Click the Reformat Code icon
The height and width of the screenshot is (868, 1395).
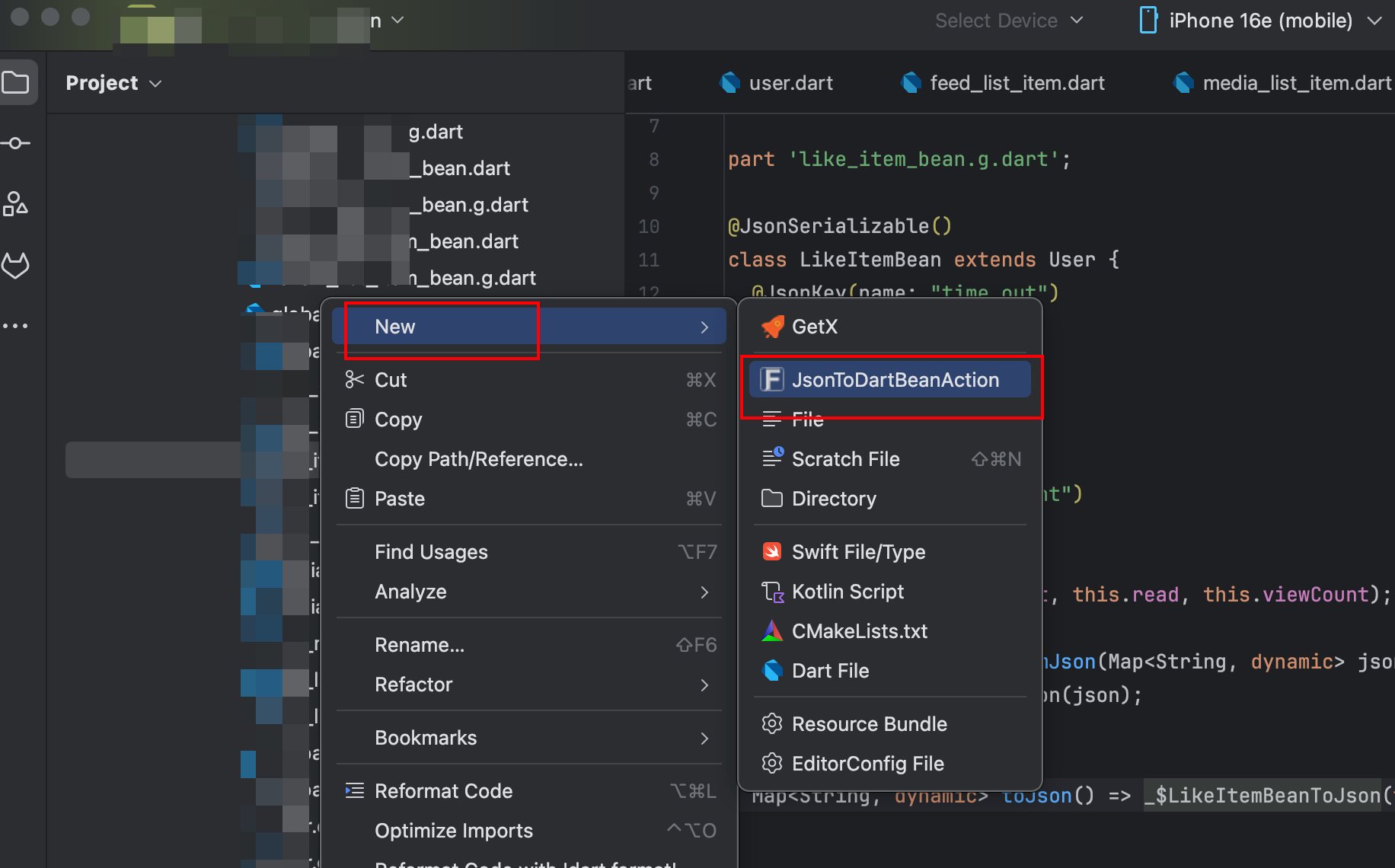click(354, 790)
